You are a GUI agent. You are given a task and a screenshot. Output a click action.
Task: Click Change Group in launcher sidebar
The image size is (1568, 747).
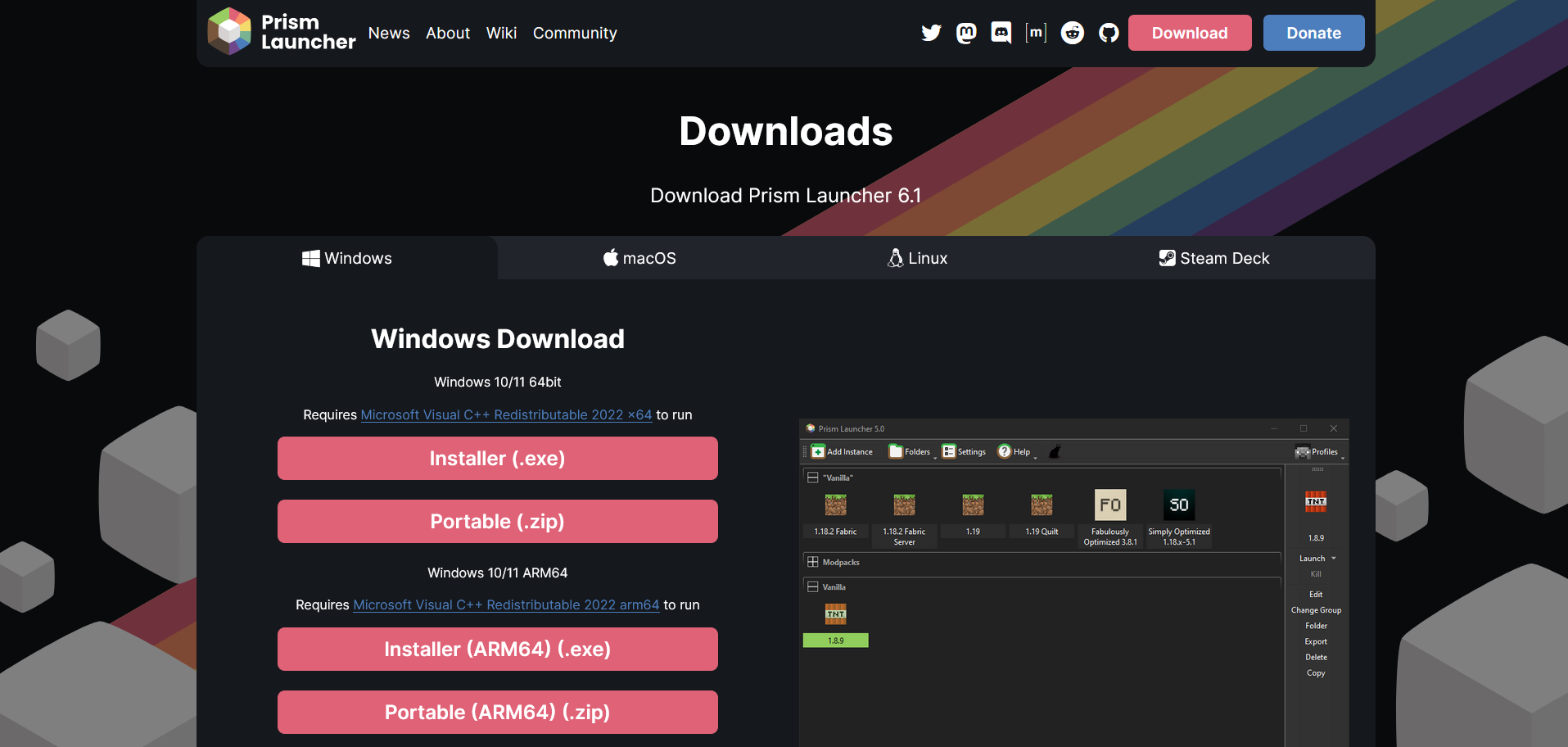[x=1316, y=610]
